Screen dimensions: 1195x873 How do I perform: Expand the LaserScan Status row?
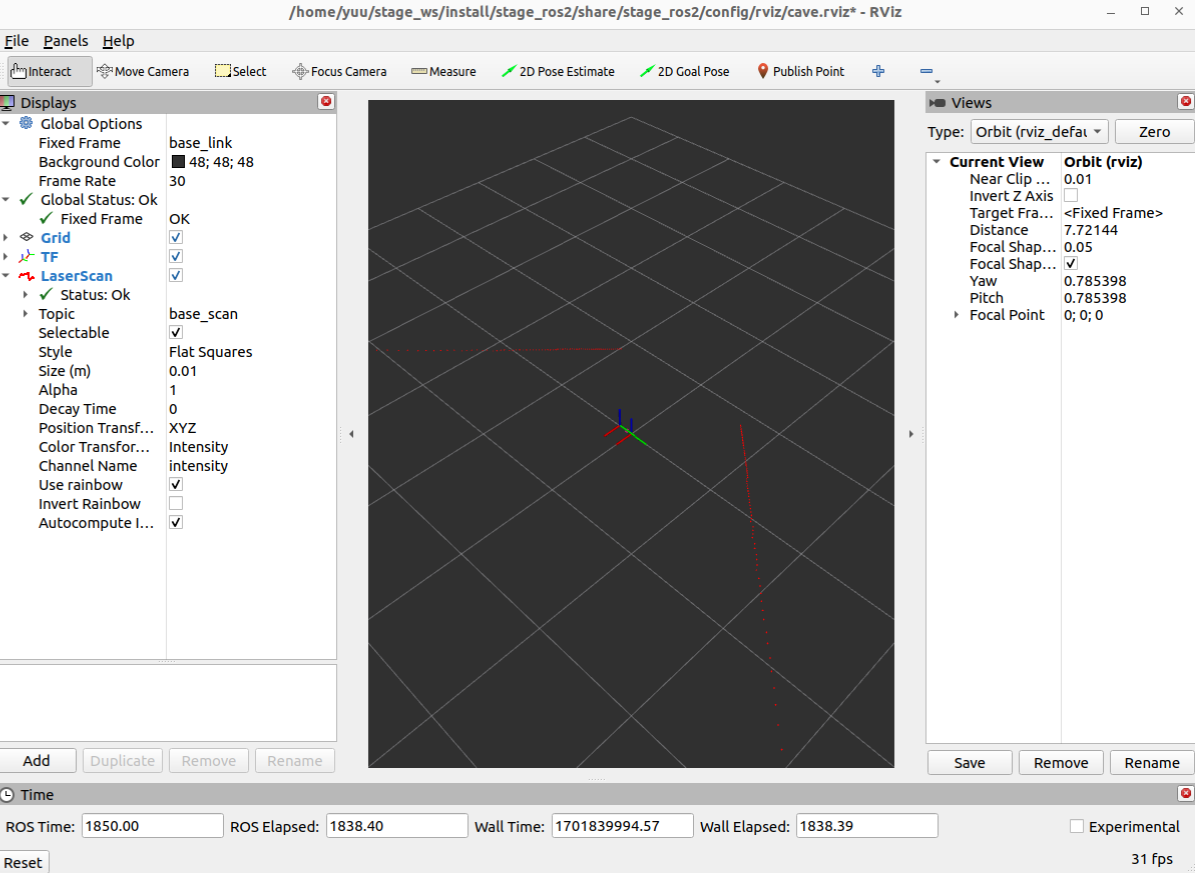25,294
